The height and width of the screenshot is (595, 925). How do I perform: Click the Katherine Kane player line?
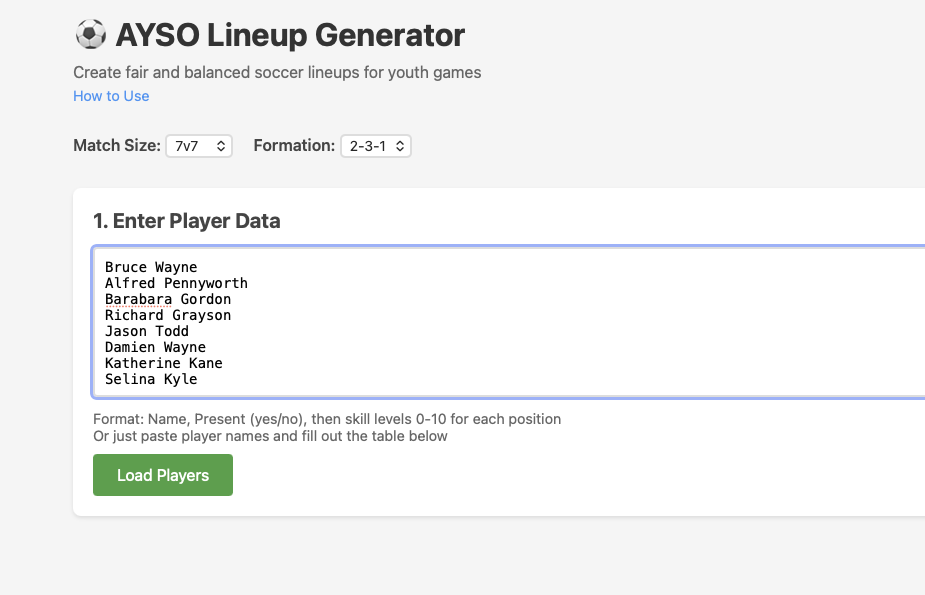point(163,363)
